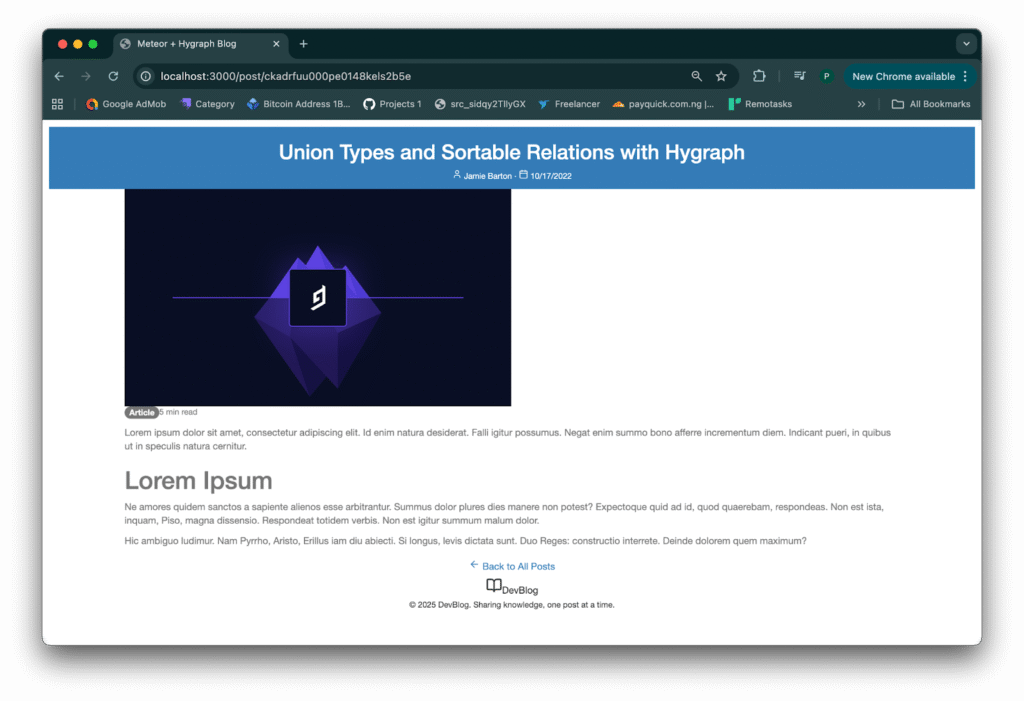
Task: Open the Google AdMob bookmark
Action: (126, 104)
